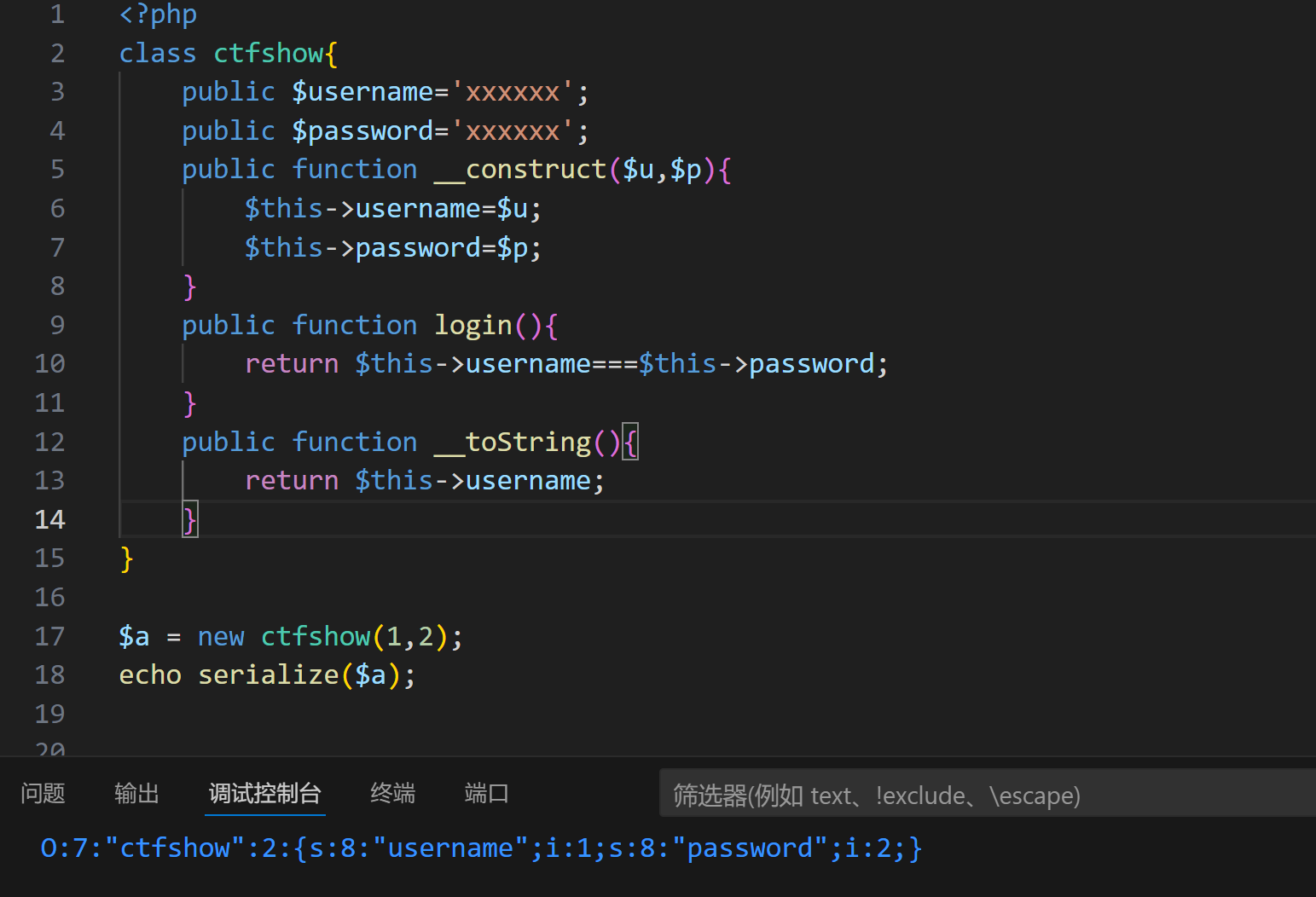Click the class name ctfshow on line 2
This screenshot has width=1316, height=897.
(x=268, y=53)
